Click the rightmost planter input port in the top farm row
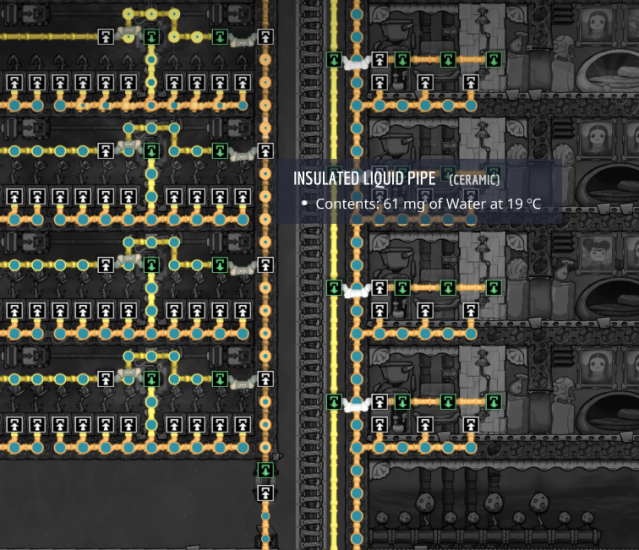The image size is (639, 550). (x=242, y=83)
